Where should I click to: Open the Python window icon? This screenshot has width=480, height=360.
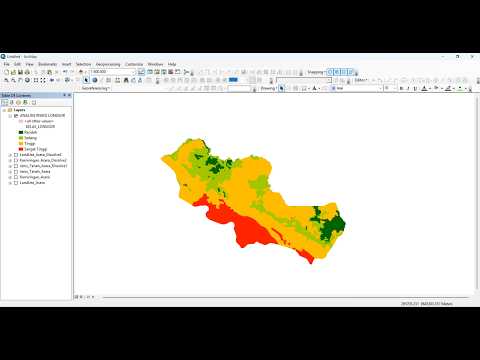pos(178,72)
